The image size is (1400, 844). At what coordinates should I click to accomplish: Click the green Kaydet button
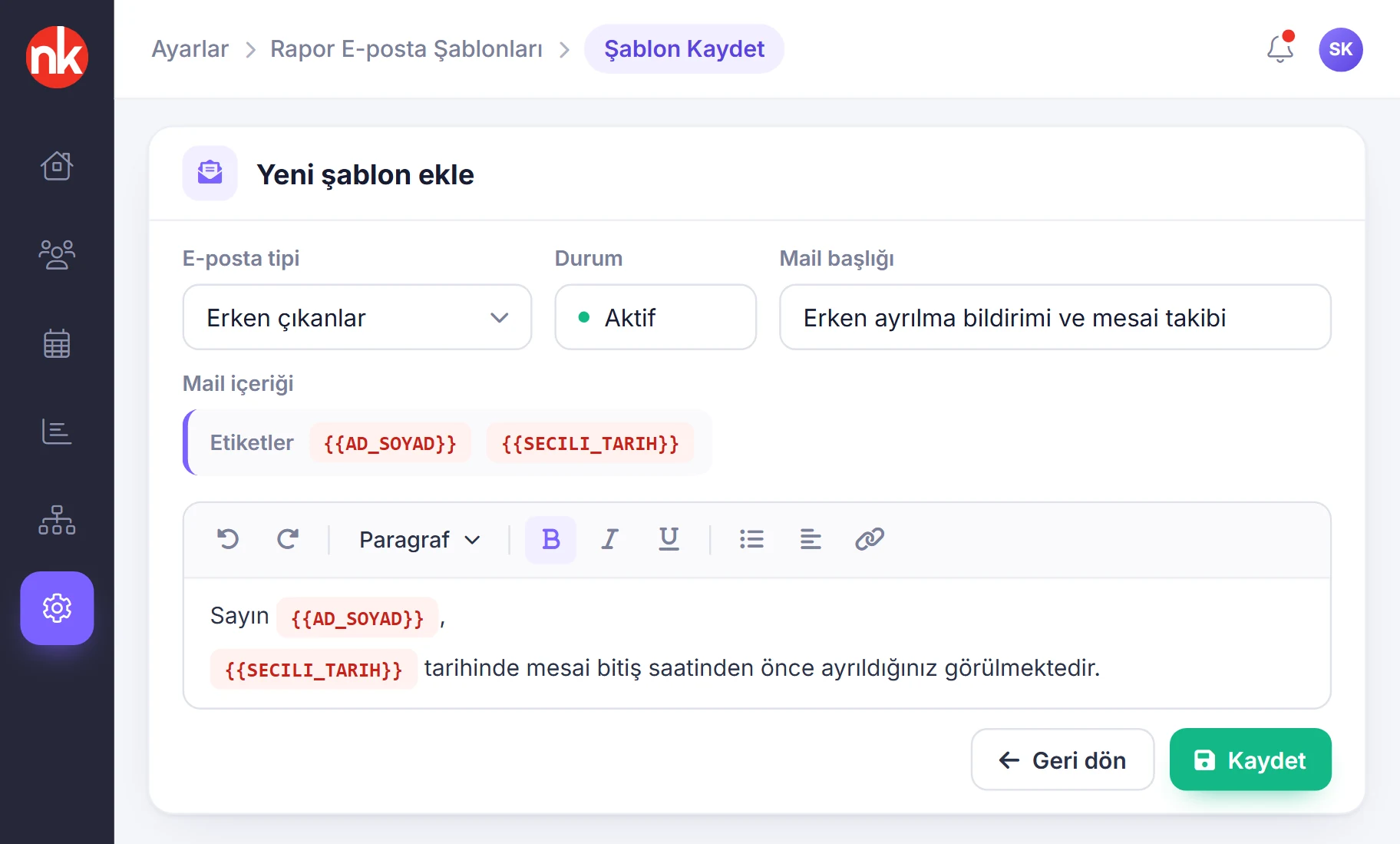click(1250, 760)
